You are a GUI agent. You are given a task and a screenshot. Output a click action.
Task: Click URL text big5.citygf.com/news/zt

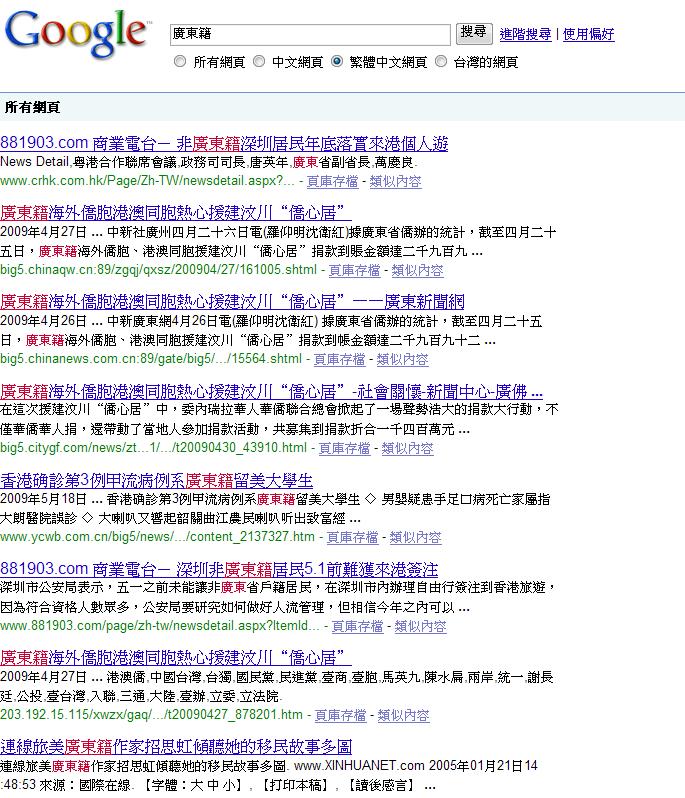click(x=153, y=448)
